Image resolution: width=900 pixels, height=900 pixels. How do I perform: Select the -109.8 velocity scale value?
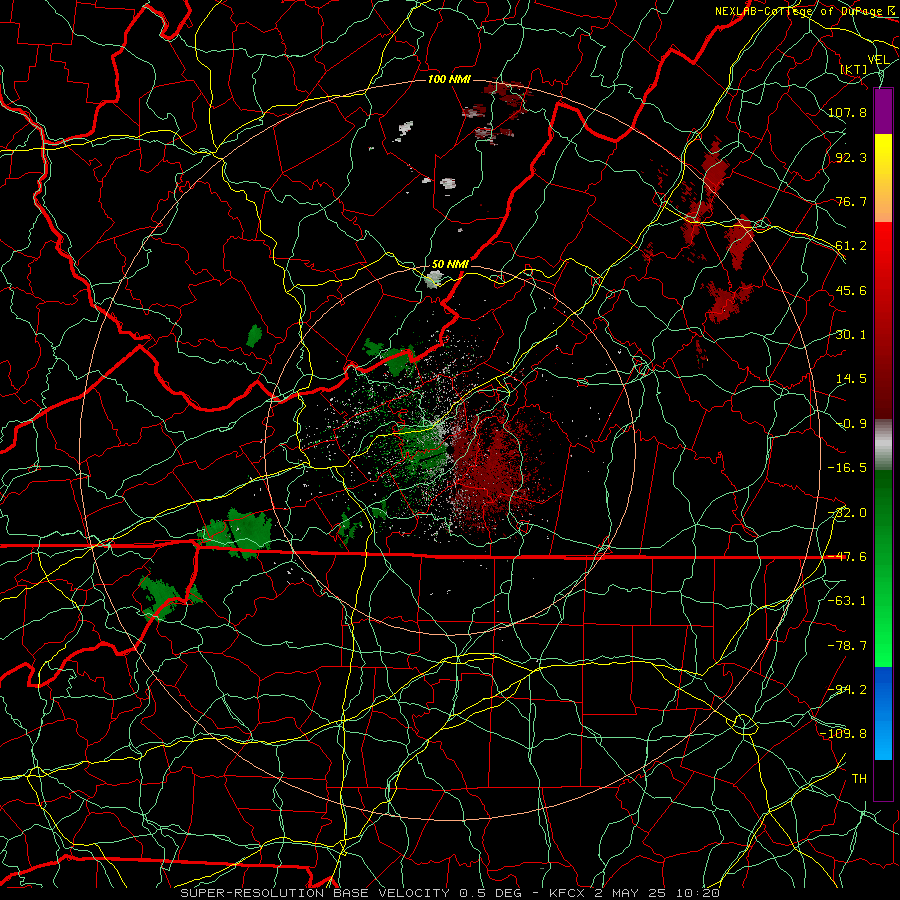(843, 734)
